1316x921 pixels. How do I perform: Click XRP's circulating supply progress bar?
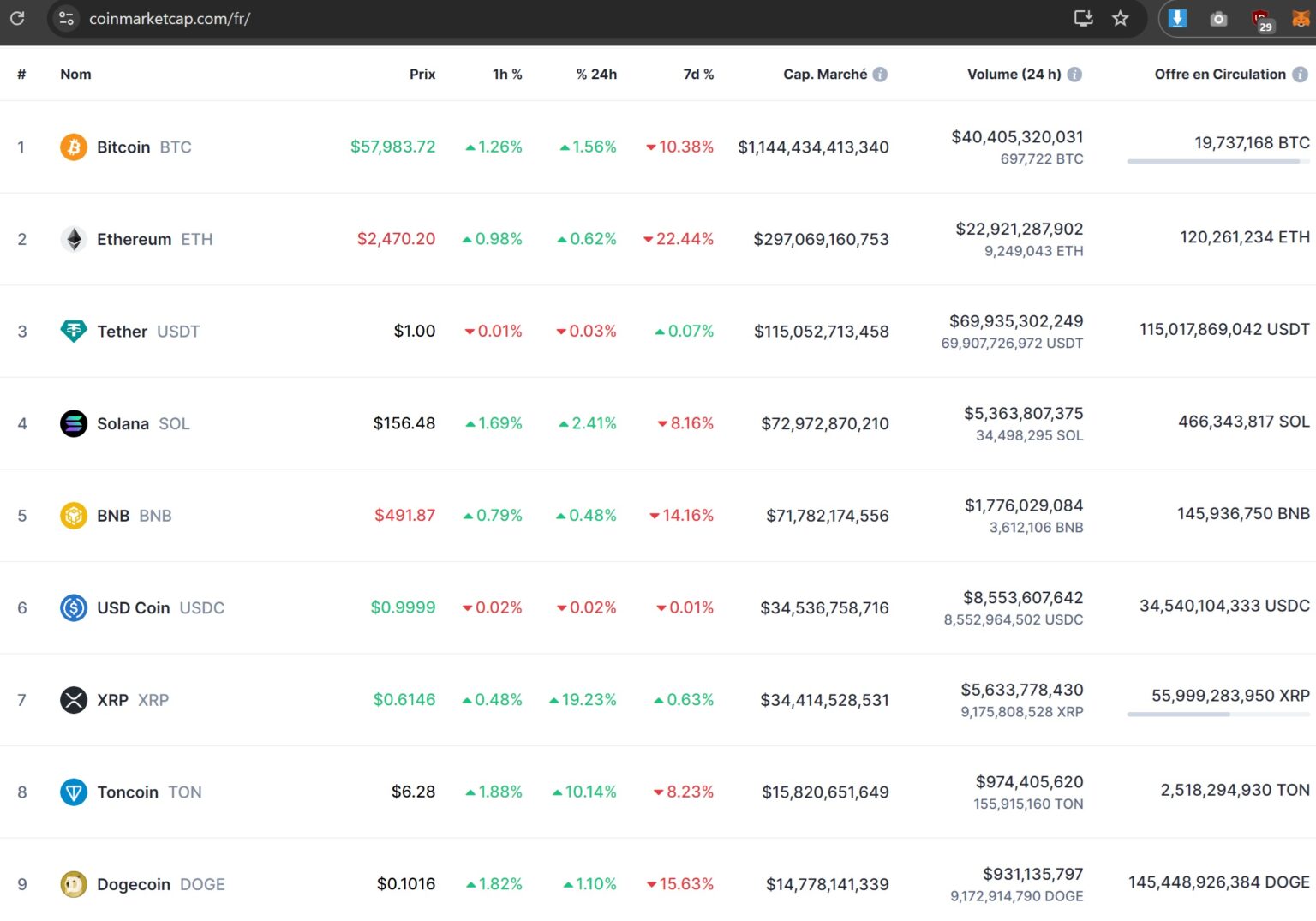coord(1217,714)
